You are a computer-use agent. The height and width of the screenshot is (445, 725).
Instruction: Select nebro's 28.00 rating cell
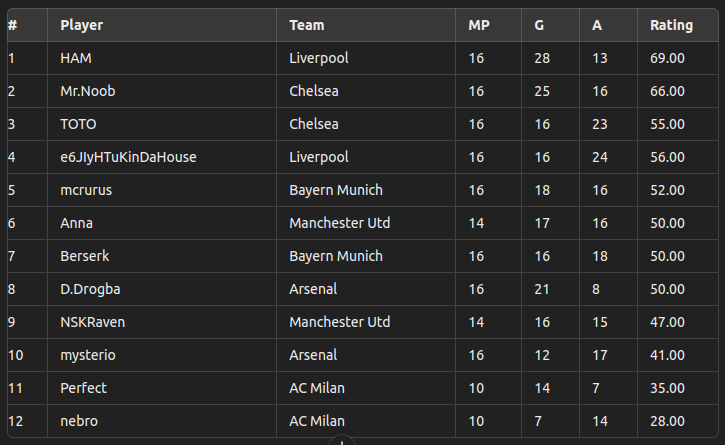677,421
